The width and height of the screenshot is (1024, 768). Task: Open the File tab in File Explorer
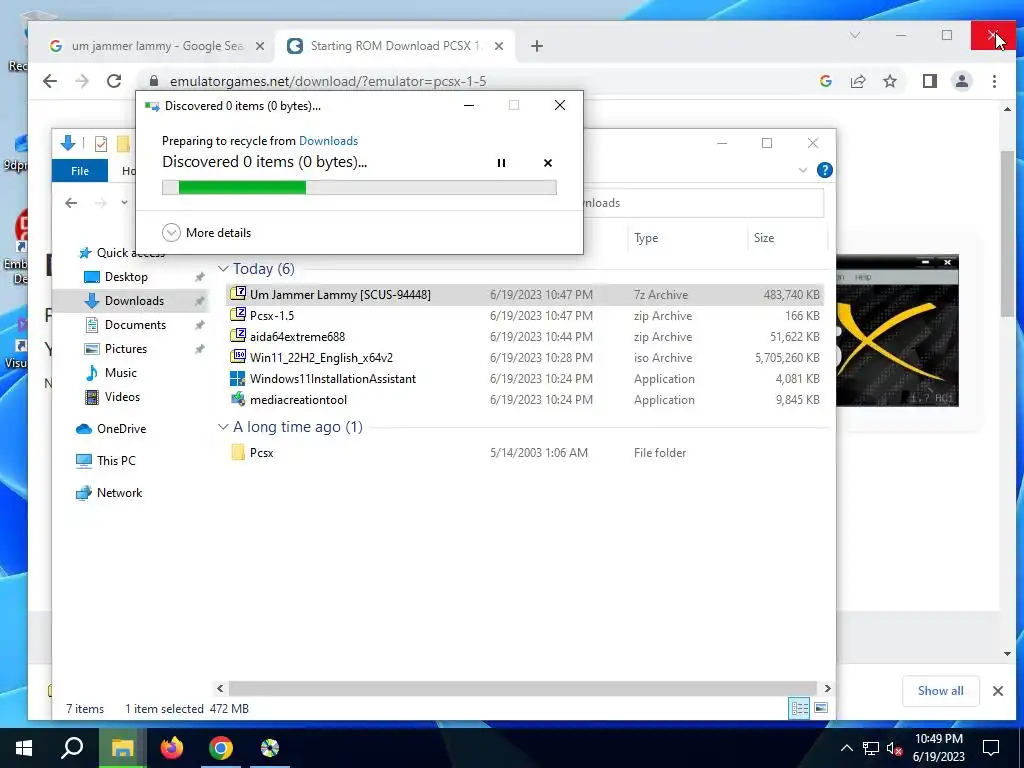tap(80, 170)
